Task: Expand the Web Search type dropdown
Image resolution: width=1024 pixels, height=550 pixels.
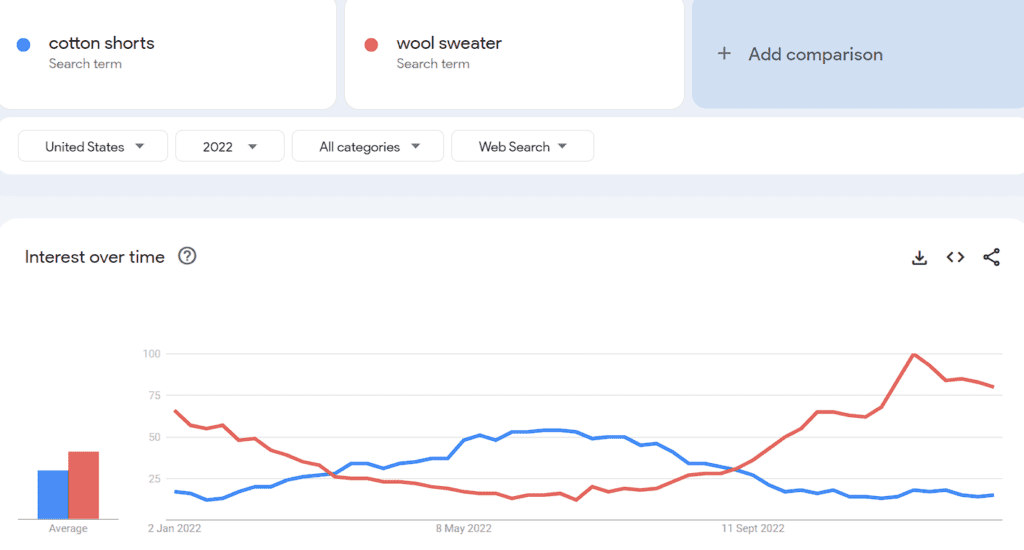Action: click(522, 146)
